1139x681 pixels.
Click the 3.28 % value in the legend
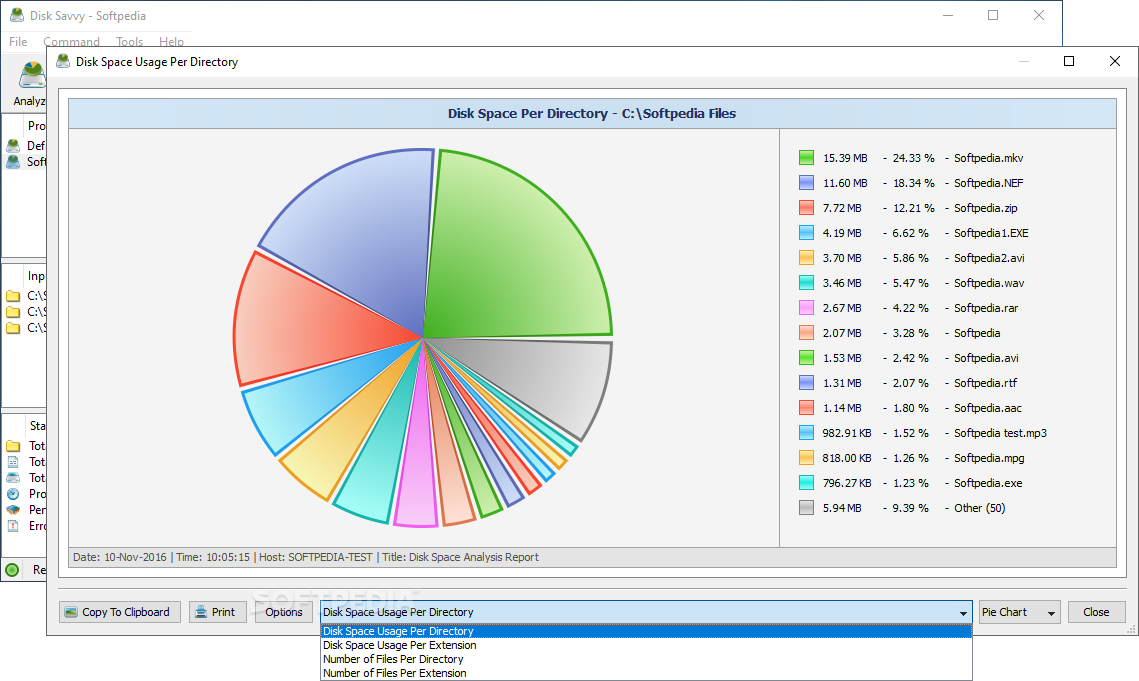click(x=911, y=333)
